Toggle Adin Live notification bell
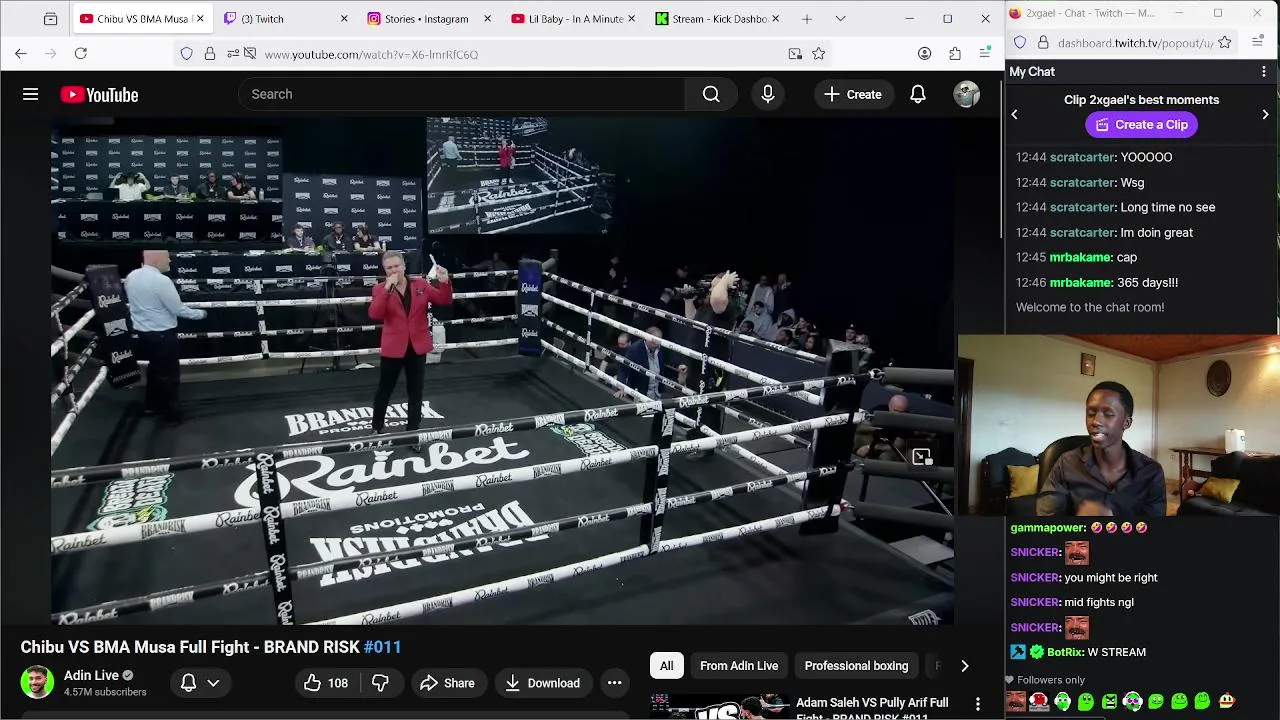This screenshot has width=1280, height=720. [x=188, y=683]
